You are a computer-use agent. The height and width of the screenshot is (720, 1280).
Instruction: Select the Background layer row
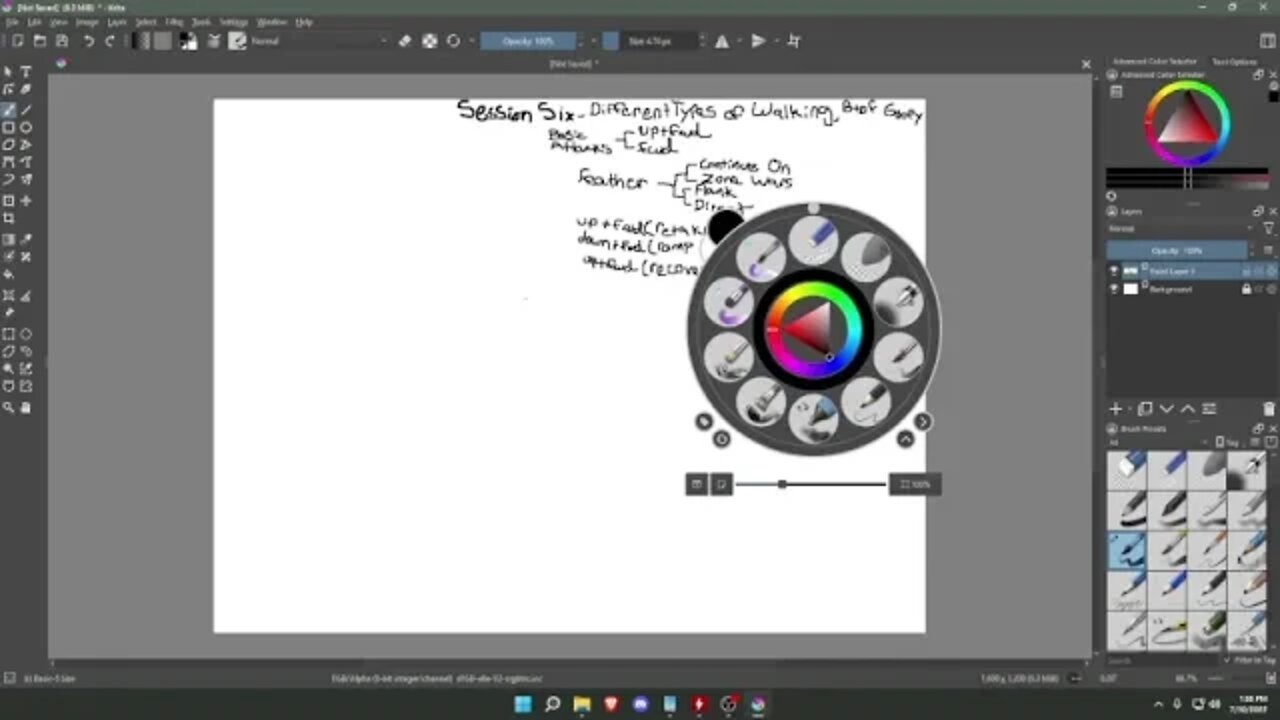[x=1190, y=289]
